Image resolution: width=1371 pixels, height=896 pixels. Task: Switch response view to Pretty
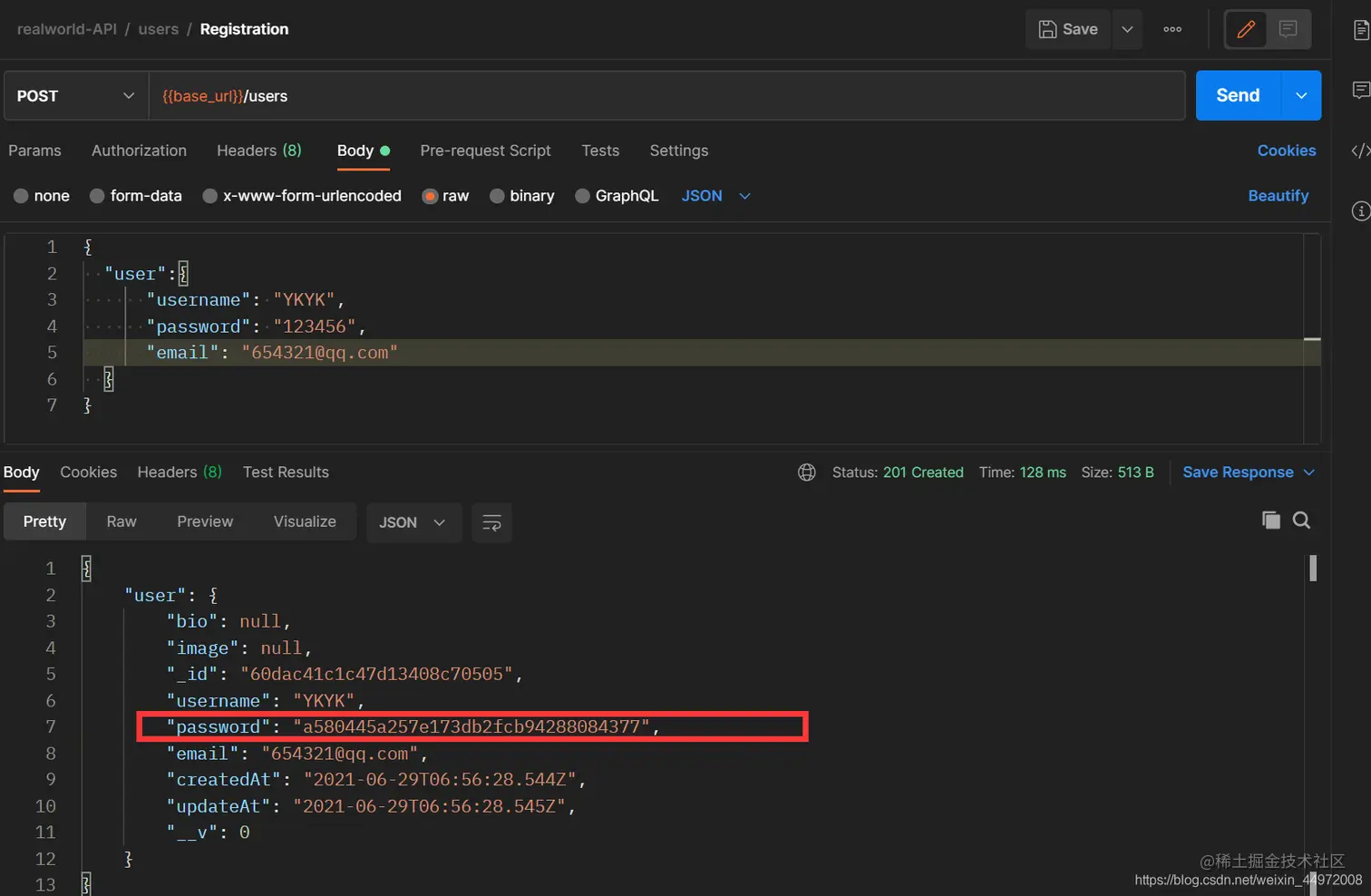pyautogui.click(x=44, y=521)
